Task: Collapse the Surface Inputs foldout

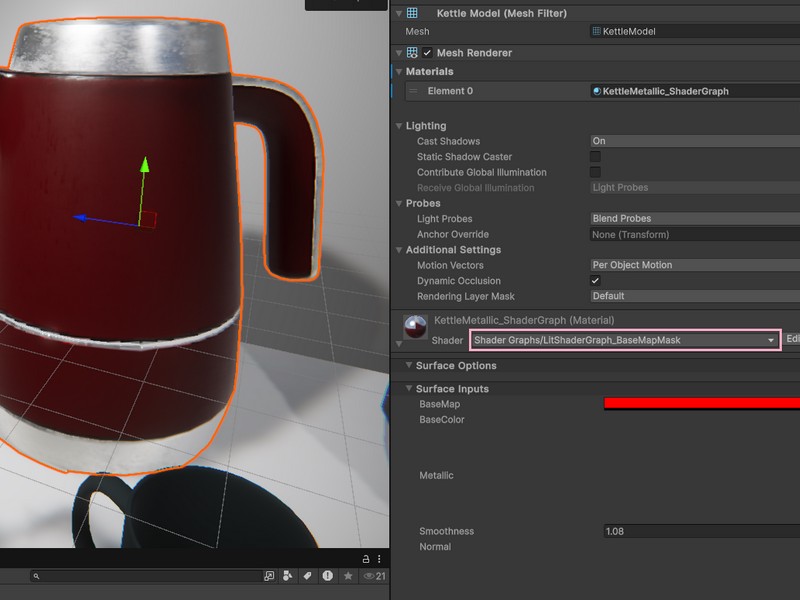Action: tap(408, 388)
